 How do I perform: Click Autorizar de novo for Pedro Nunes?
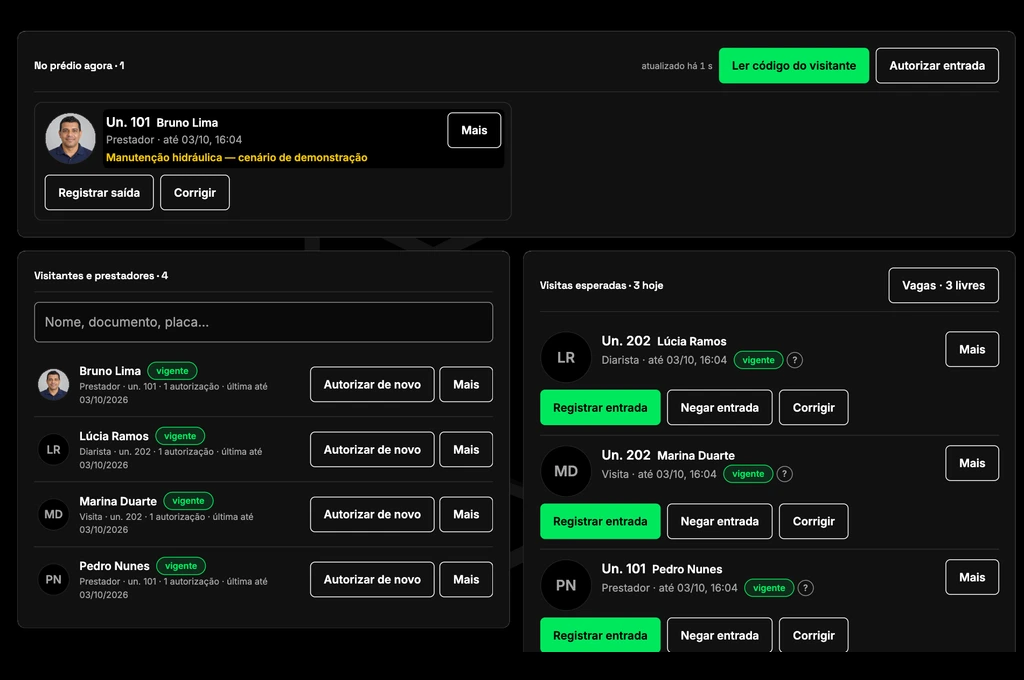pos(372,579)
